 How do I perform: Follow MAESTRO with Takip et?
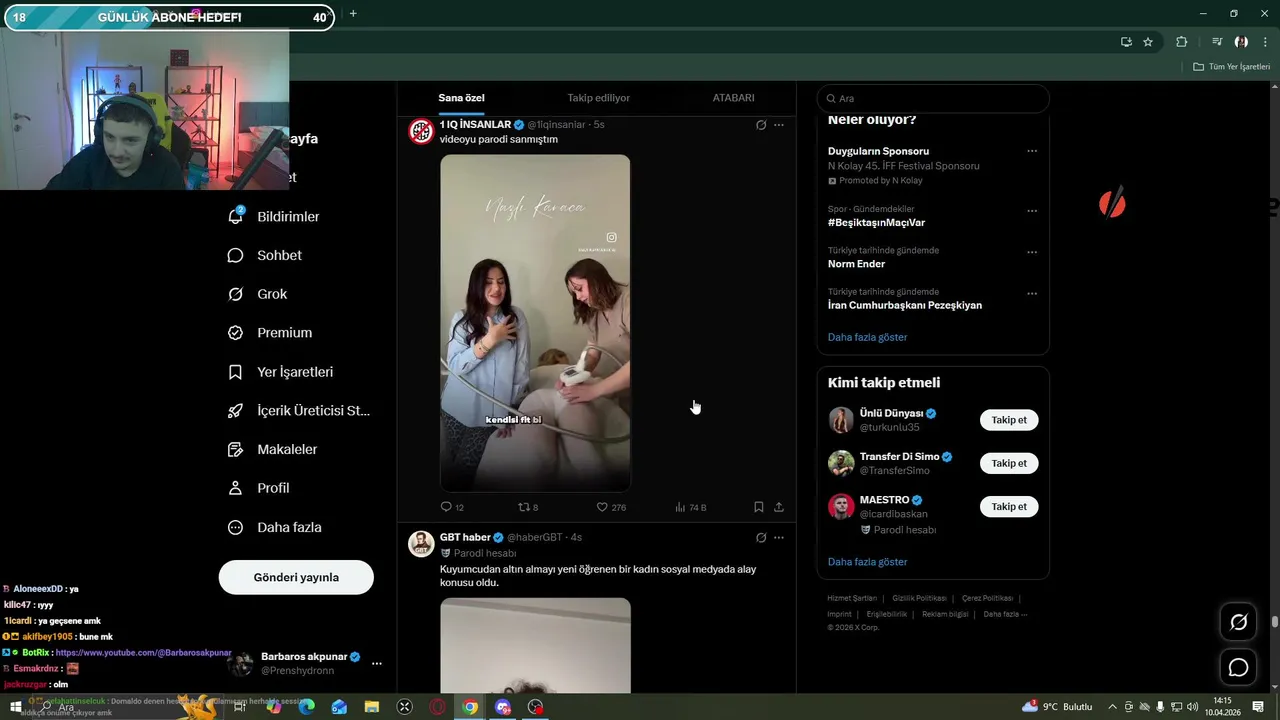coord(1009,506)
